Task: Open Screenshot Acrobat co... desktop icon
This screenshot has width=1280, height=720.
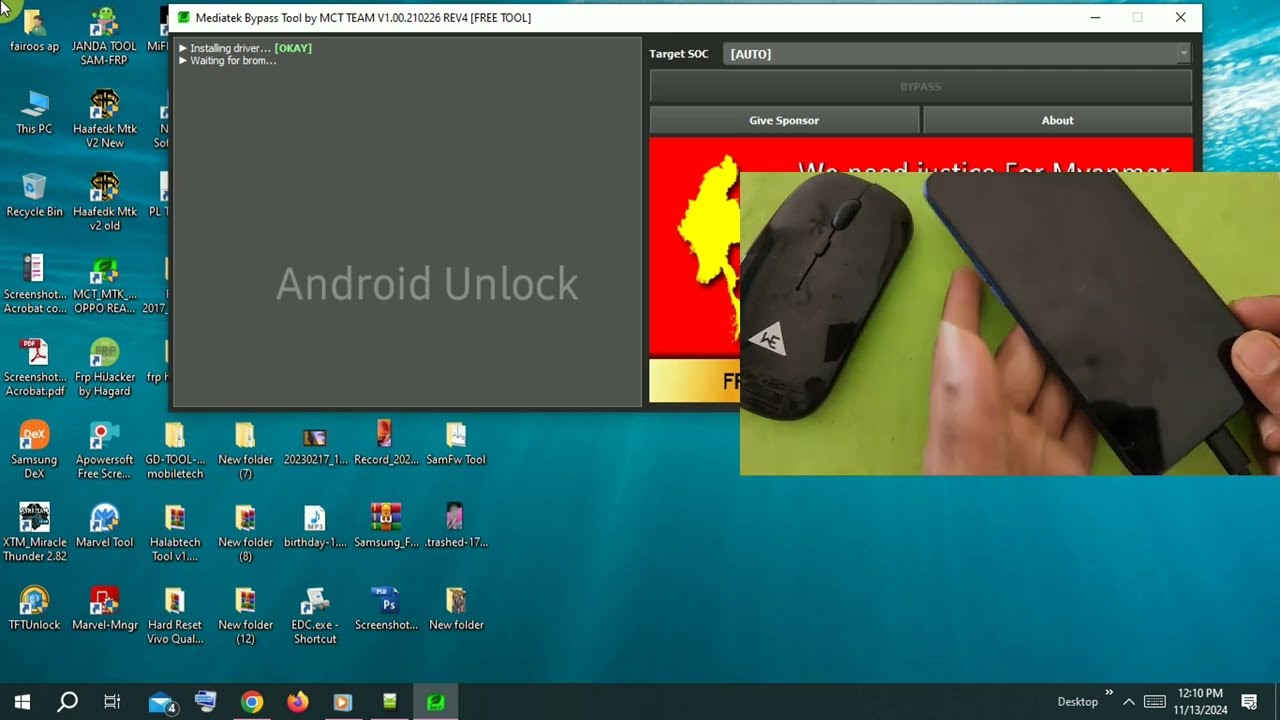Action: pos(34,285)
